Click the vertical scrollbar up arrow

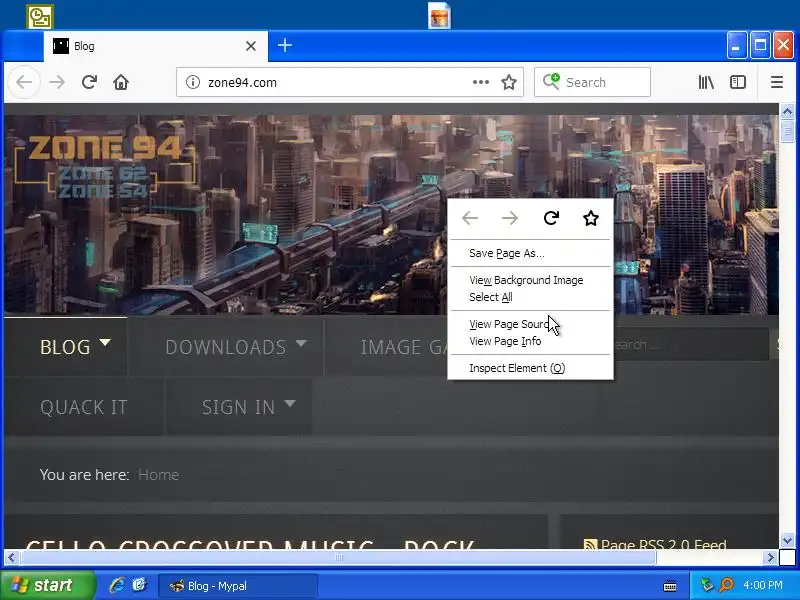787,111
